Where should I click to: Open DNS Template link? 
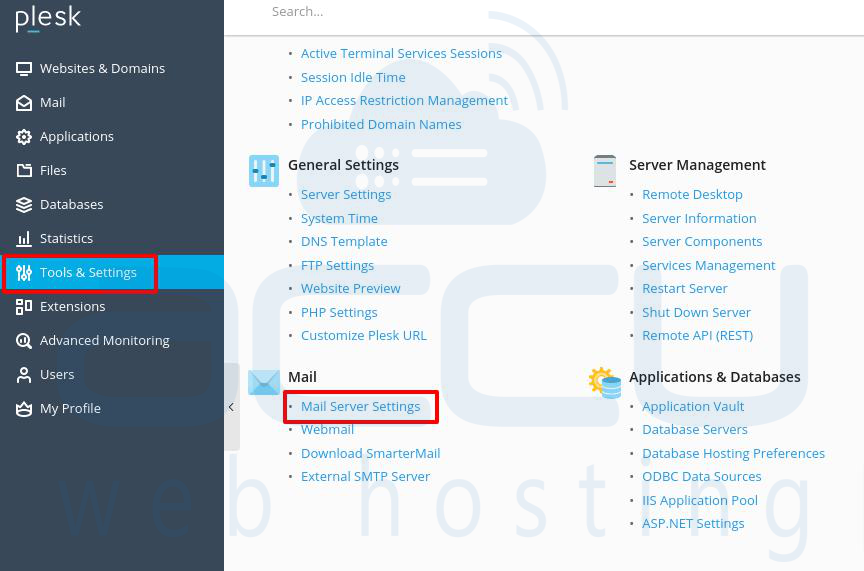coord(344,242)
